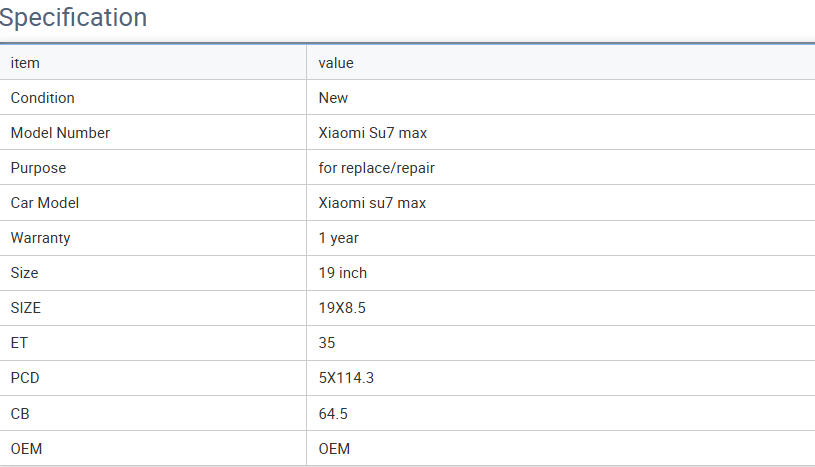Select the Purpose row label
Viewport: 815px width, 467px height.
pyautogui.click(x=38, y=168)
